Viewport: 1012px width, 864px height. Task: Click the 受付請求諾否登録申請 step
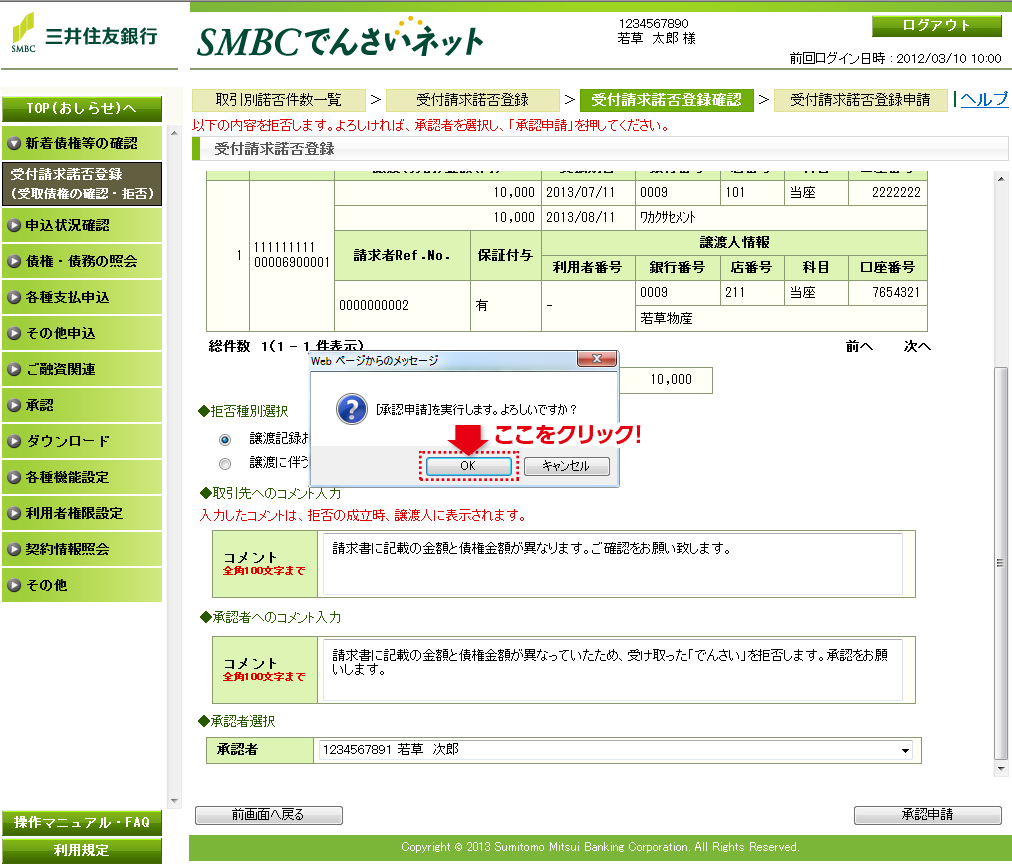pos(860,100)
